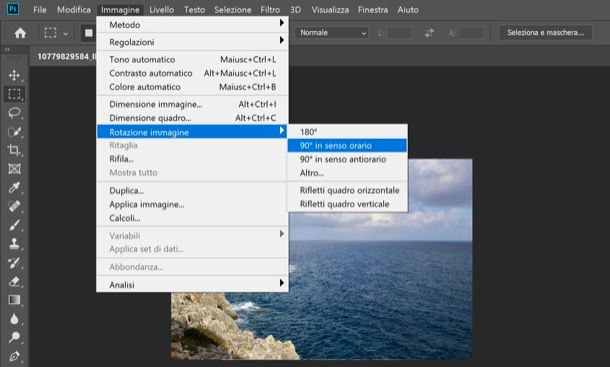
Task: Click the Home icon in options bar
Action: point(20,33)
